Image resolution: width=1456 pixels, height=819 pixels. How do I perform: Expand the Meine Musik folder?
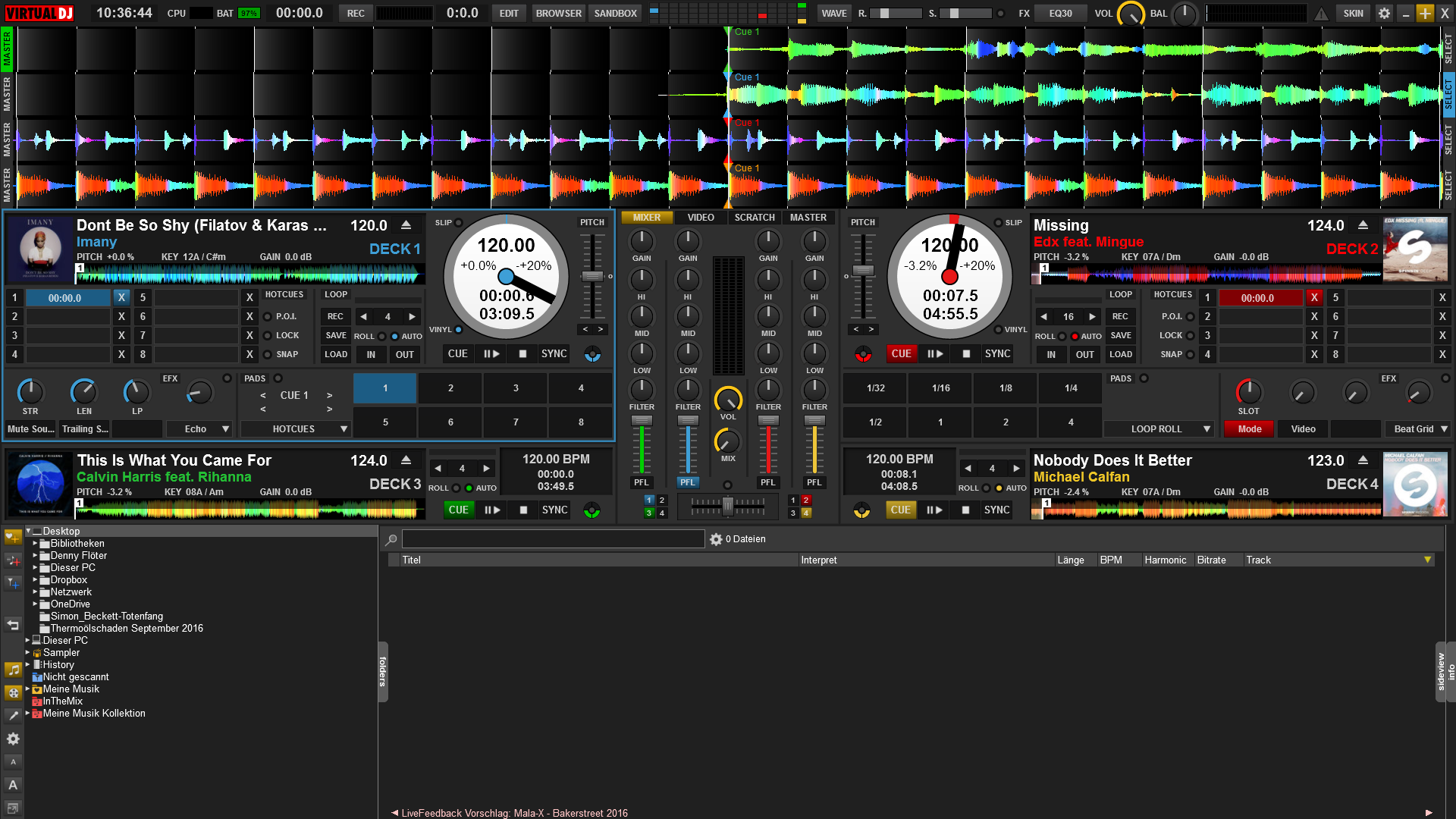pos(27,689)
